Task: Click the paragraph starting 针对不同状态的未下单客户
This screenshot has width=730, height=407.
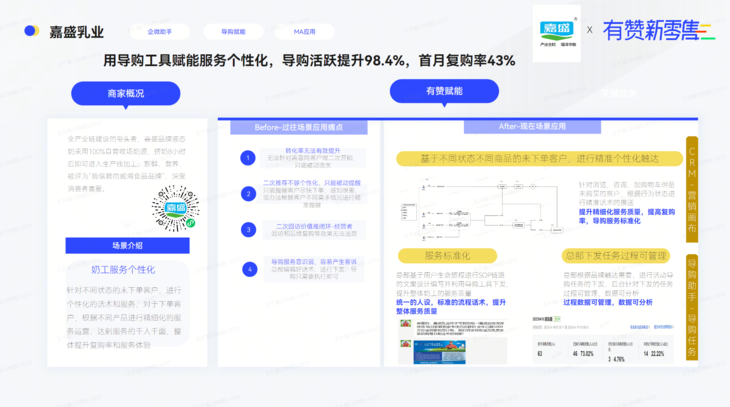Action: click(x=124, y=318)
